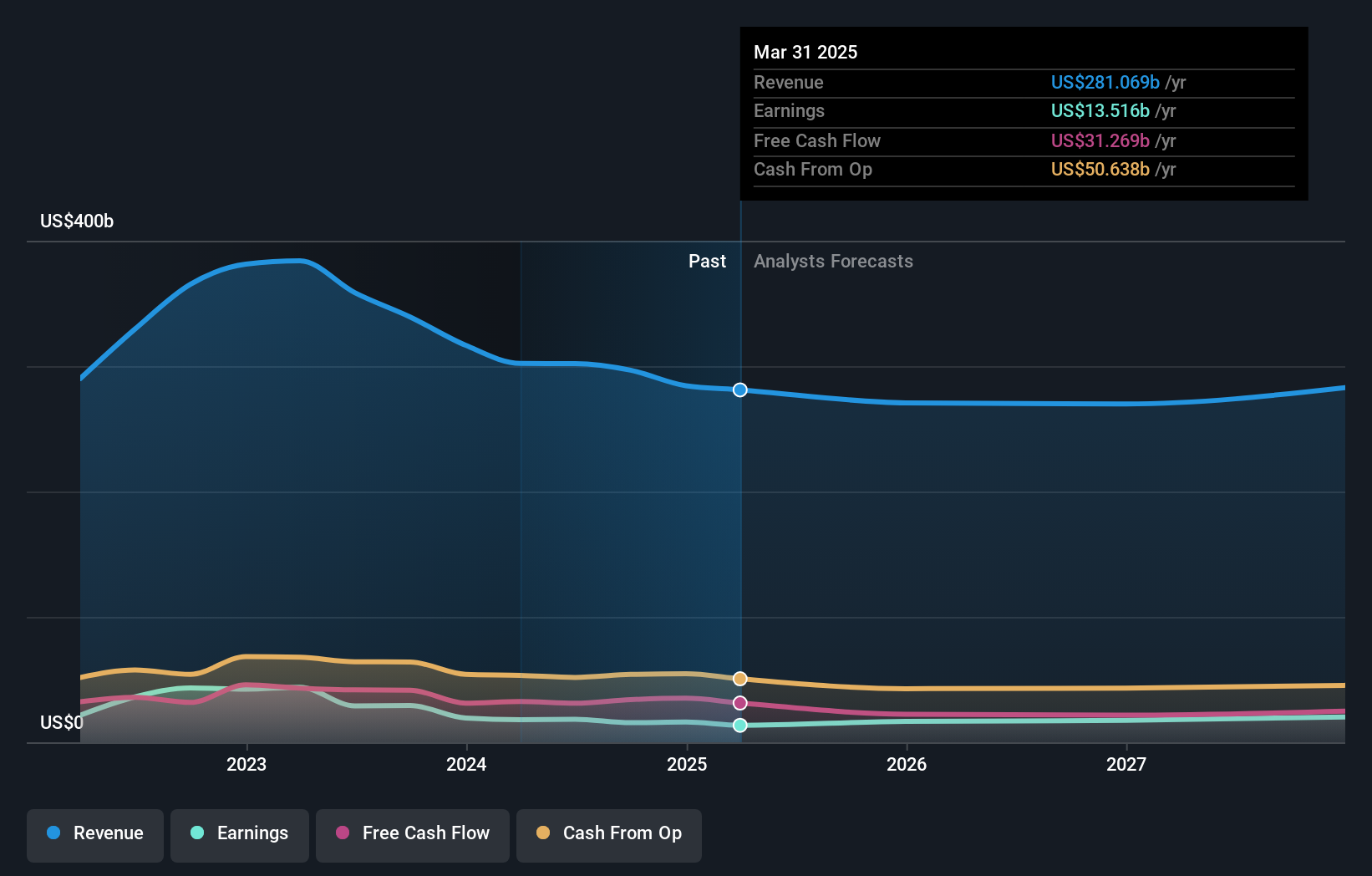This screenshot has width=1372, height=876.
Task: Select the 2024 x-axis label
Action: click(466, 764)
